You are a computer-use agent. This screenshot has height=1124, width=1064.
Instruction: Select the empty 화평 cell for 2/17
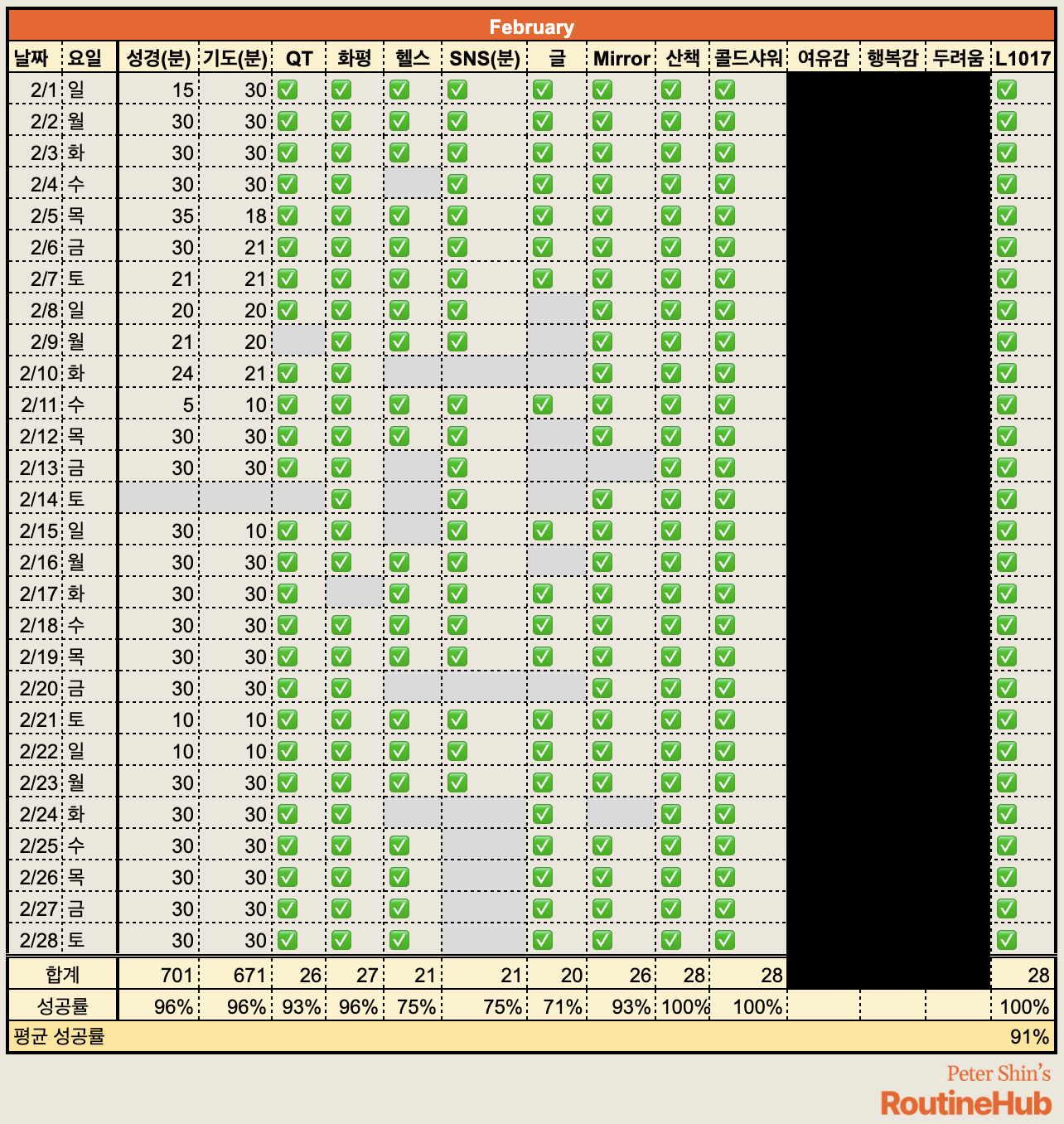point(355,593)
